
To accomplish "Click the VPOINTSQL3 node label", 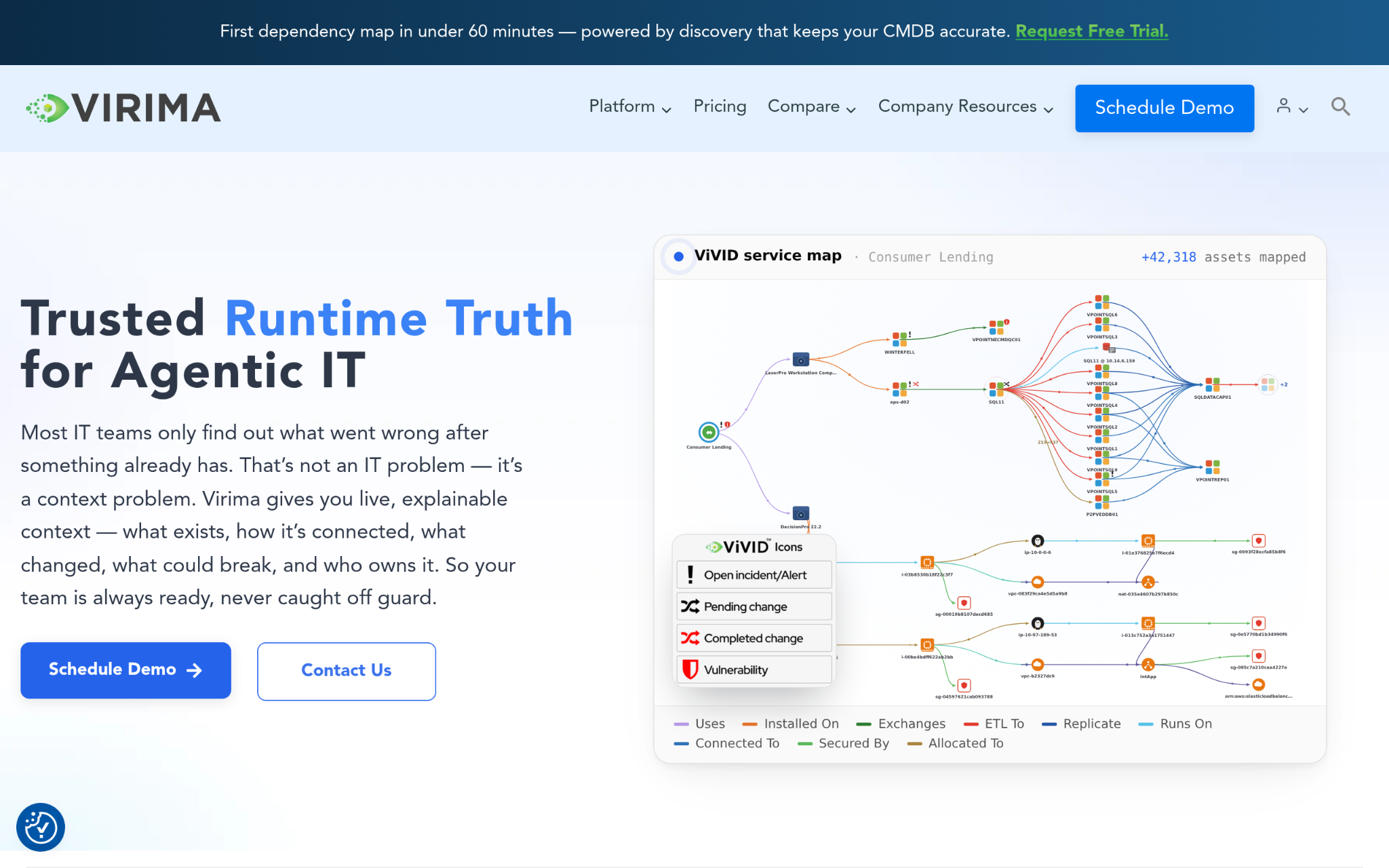I will pos(1102,337).
